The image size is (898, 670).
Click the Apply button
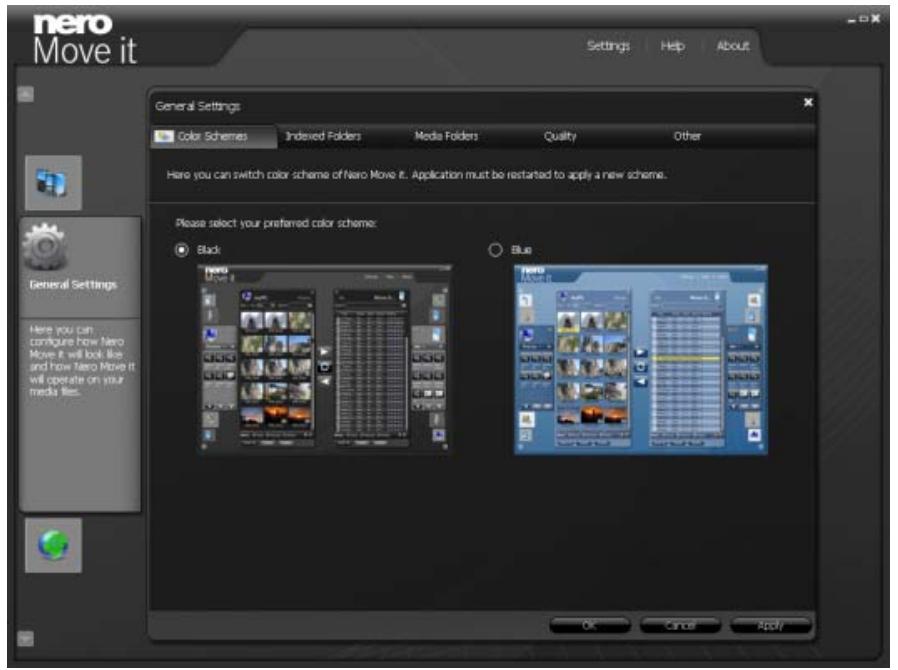770,625
